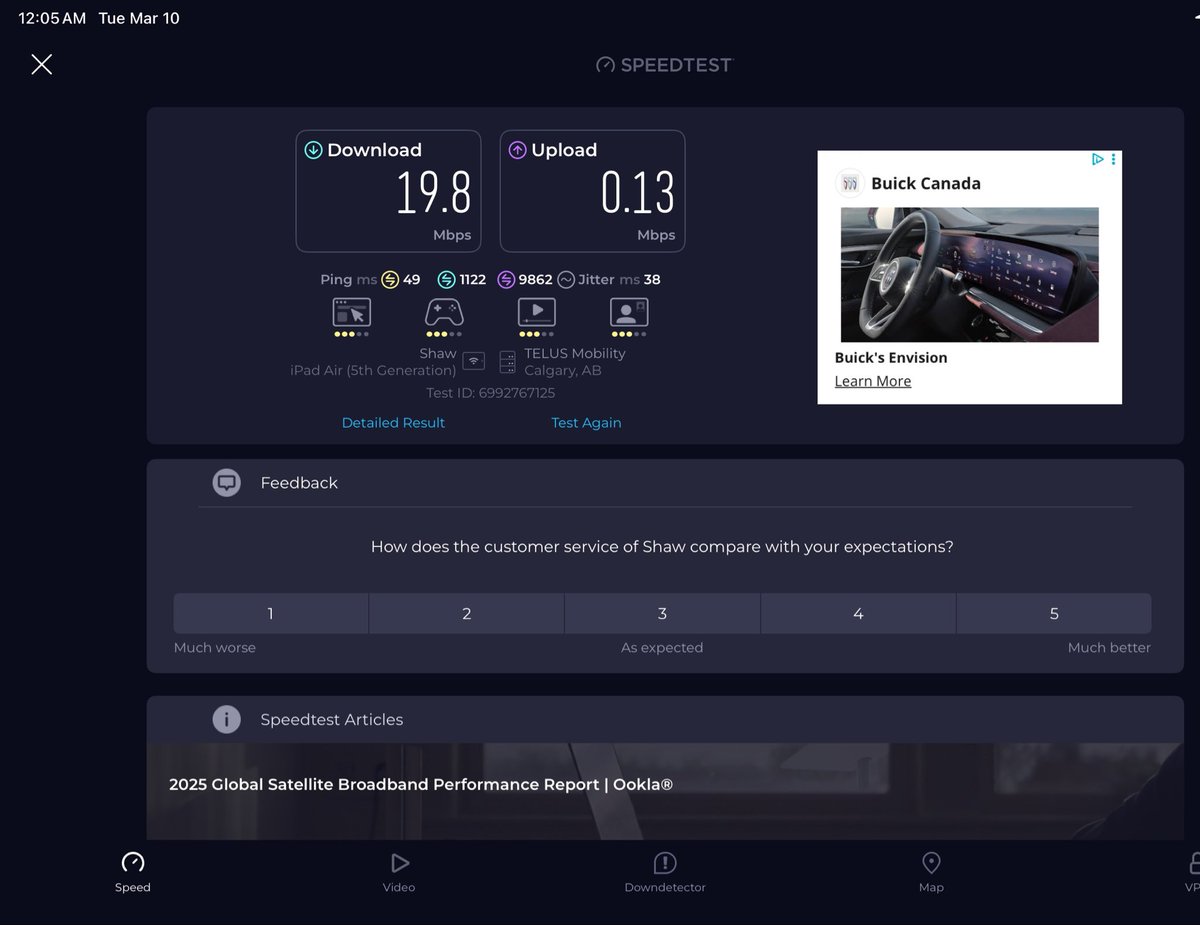Tap the upload arrow icon
The width and height of the screenshot is (1200, 925).
(x=517, y=150)
